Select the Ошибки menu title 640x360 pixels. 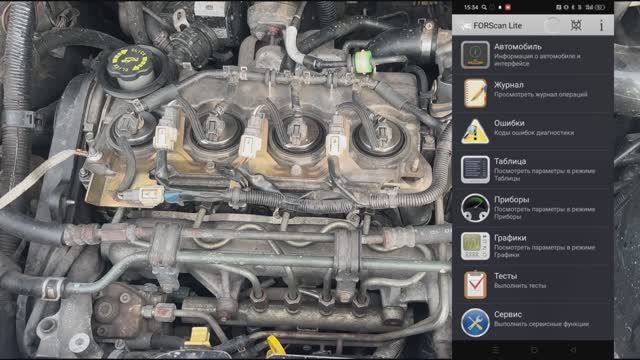pos(509,123)
